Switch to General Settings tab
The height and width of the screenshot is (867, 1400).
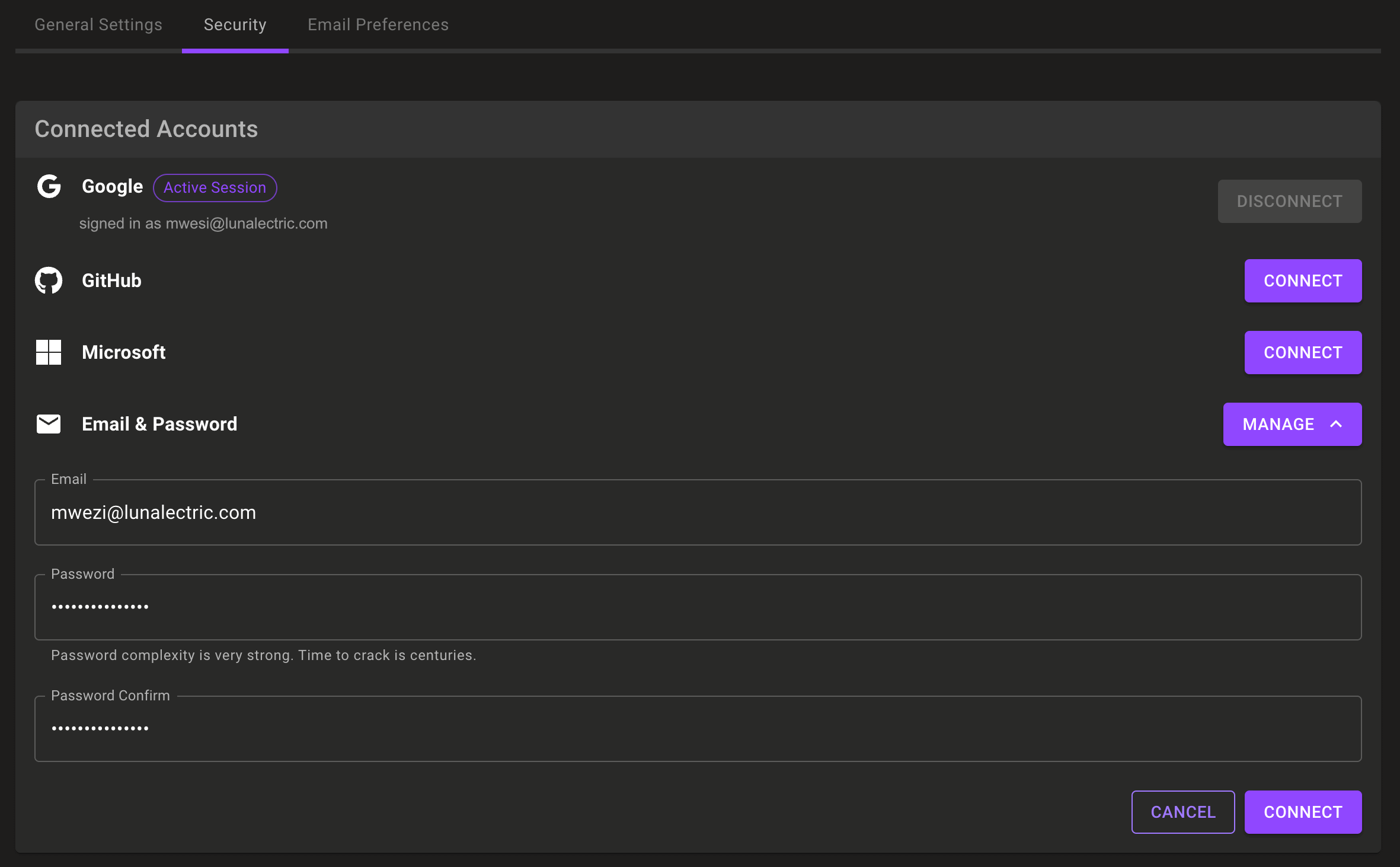[98, 25]
